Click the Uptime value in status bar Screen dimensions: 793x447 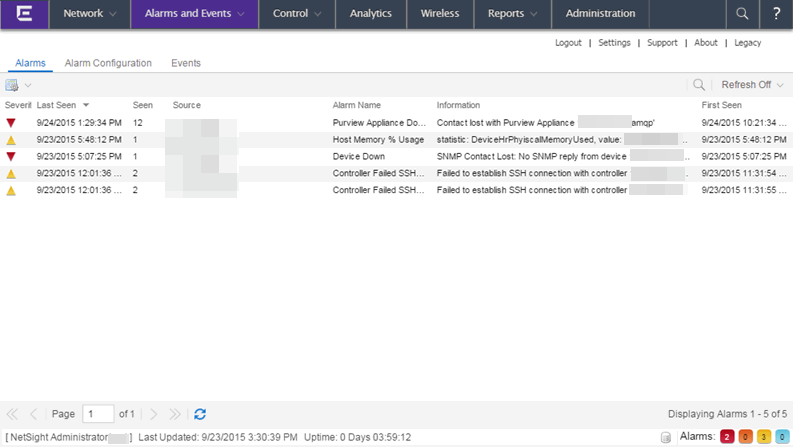click(358, 437)
